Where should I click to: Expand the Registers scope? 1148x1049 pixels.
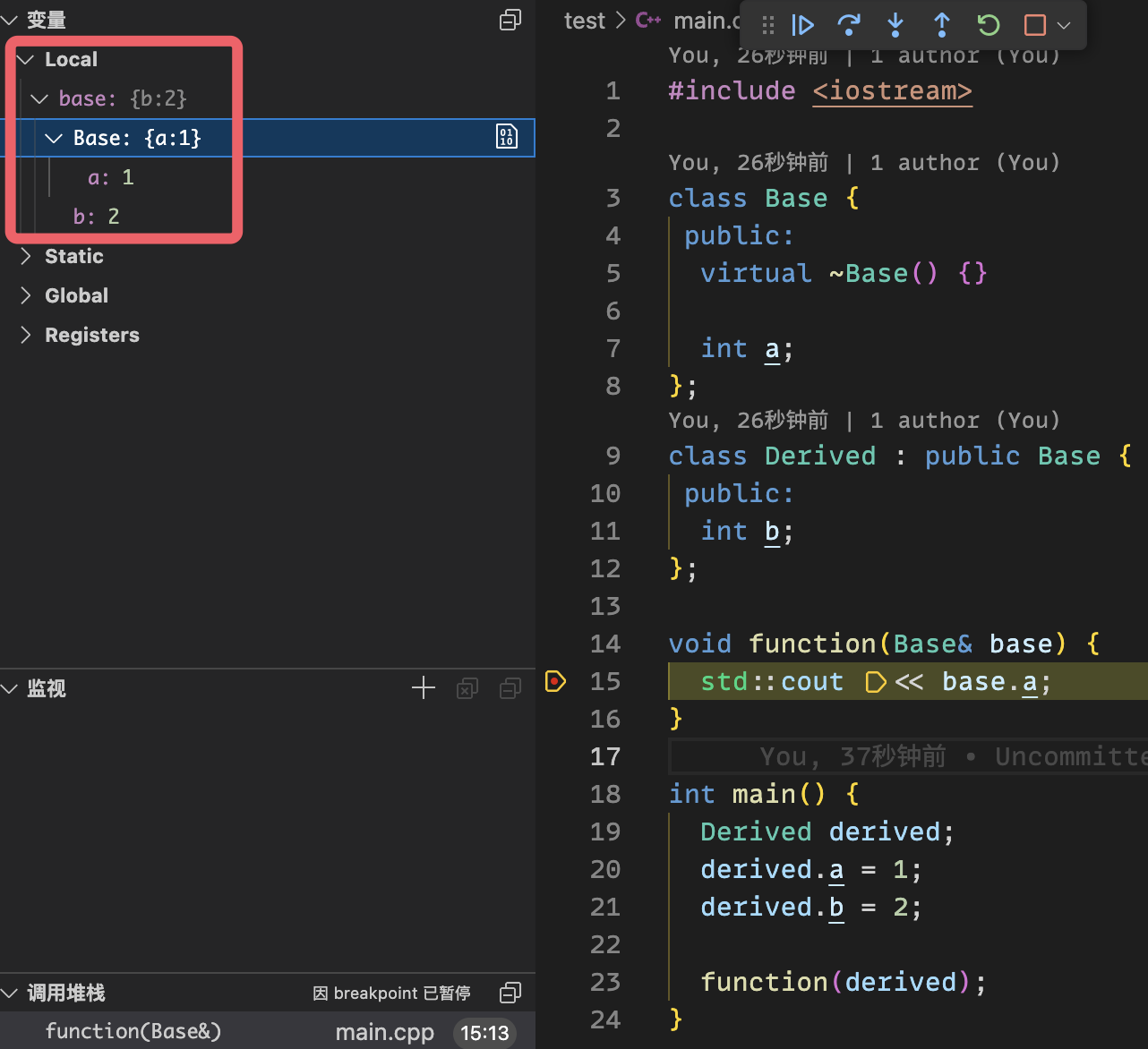pyautogui.click(x=26, y=335)
